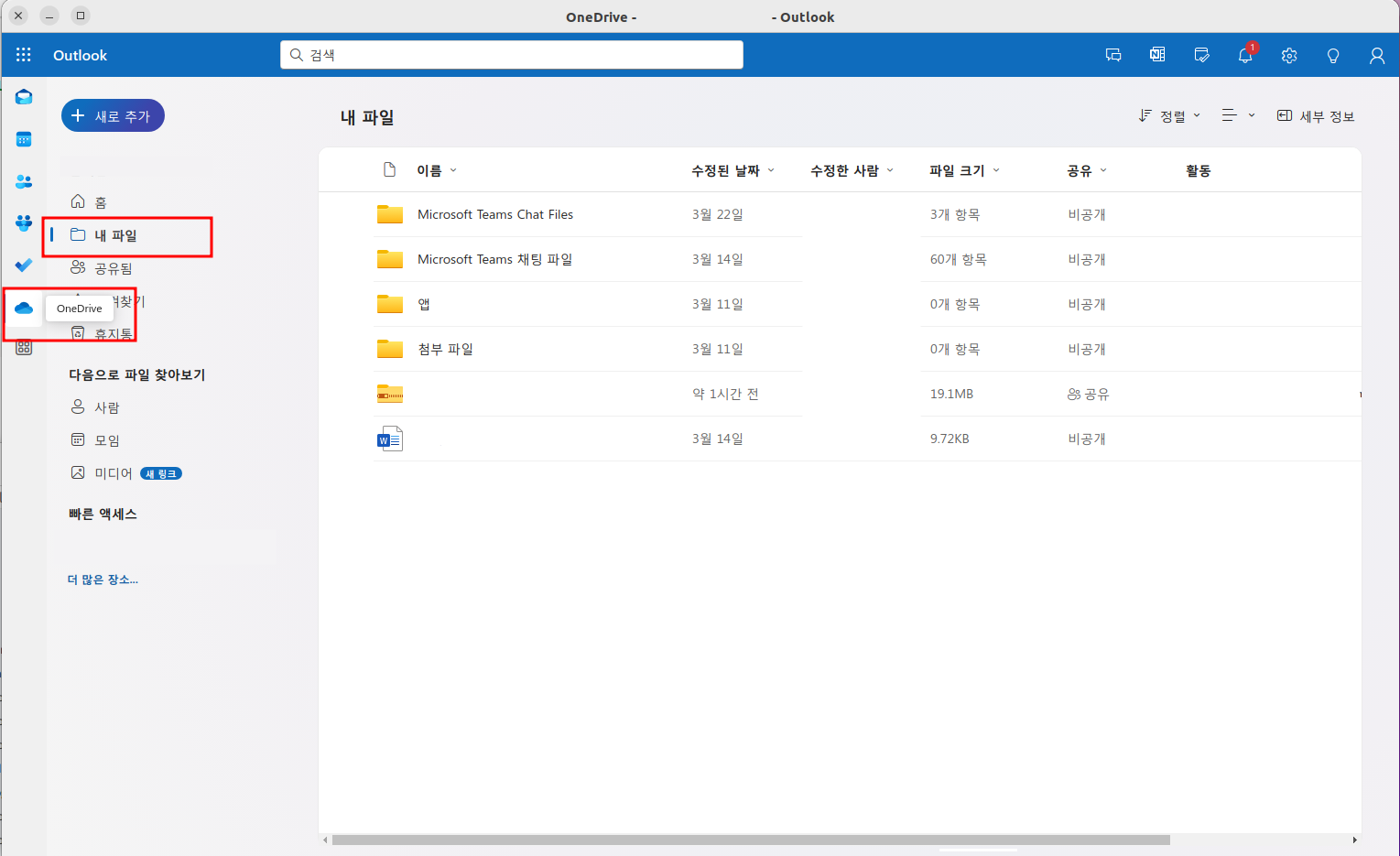Open the 수정한 사람 column dropdown

(852, 170)
